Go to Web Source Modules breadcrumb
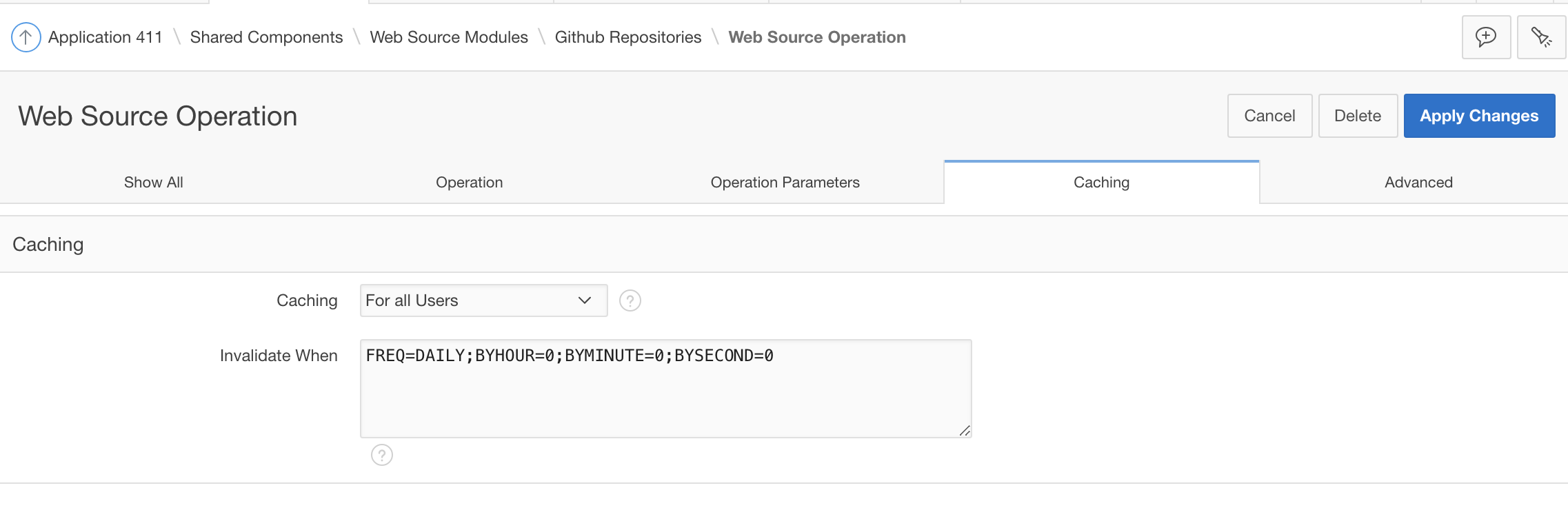 click(x=449, y=37)
